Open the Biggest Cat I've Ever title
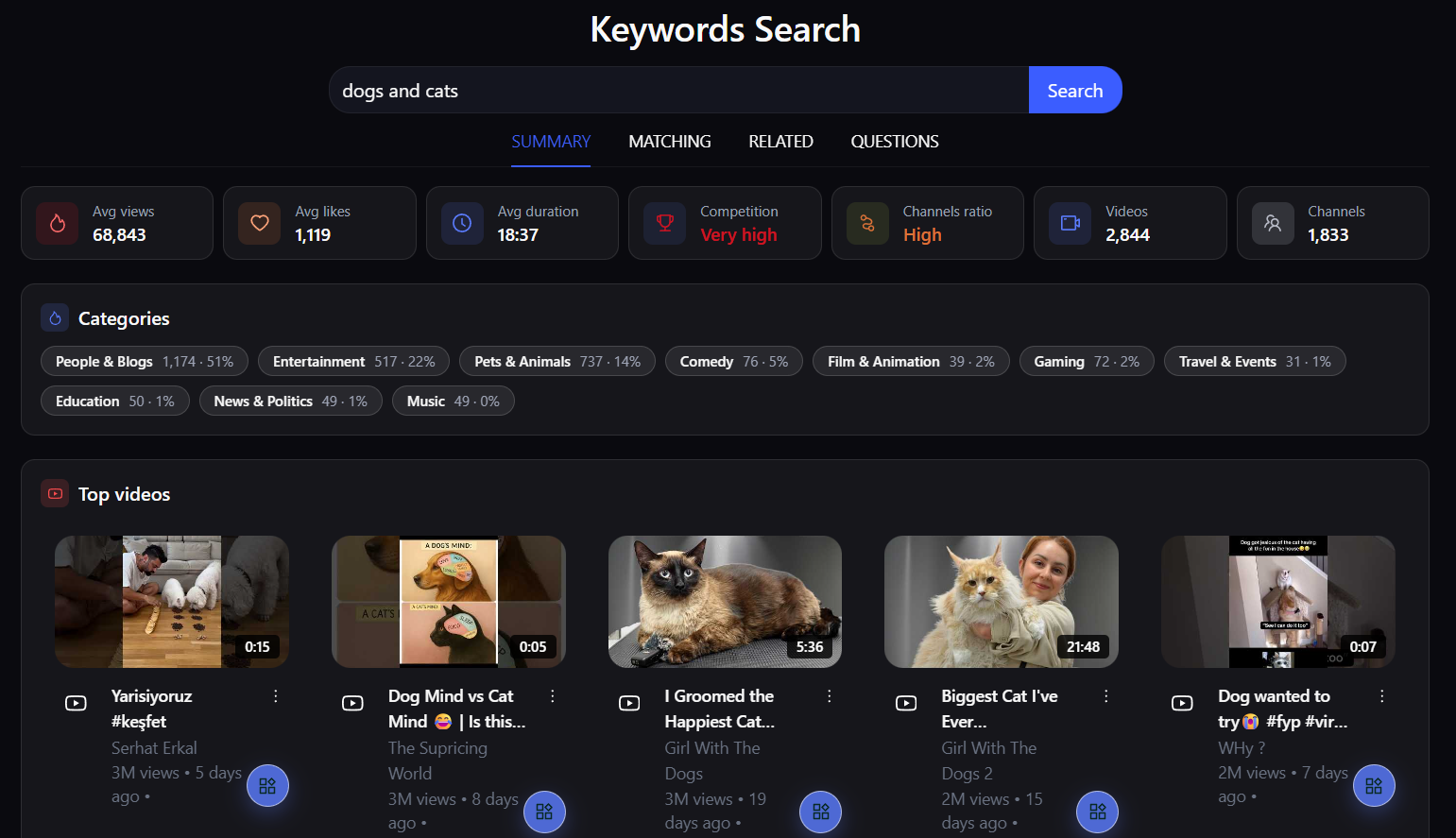The width and height of the screenshot is (1456, 838). [1000, 709]
